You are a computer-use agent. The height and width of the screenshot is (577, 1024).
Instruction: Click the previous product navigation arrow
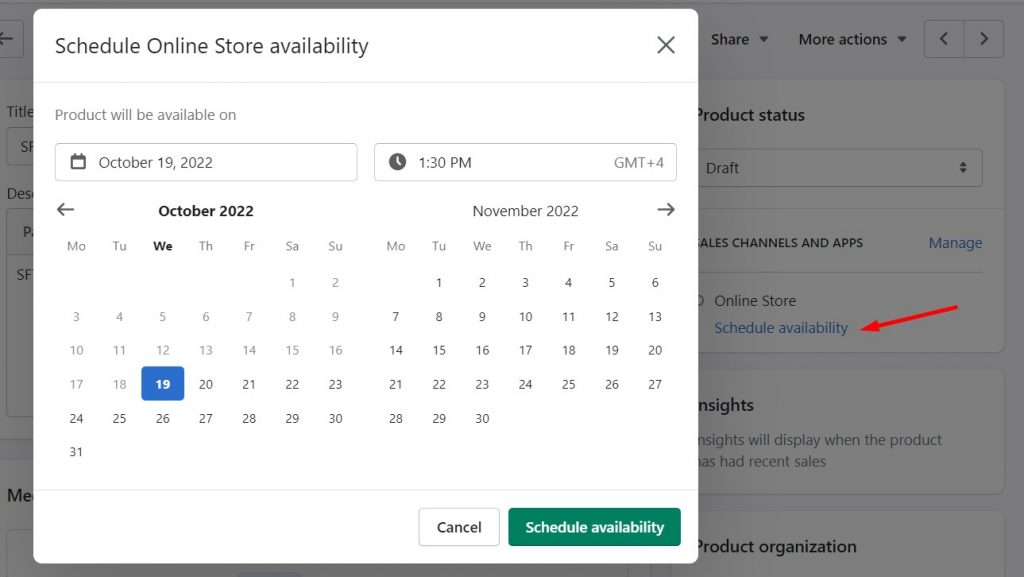click(x=946, y=39)
